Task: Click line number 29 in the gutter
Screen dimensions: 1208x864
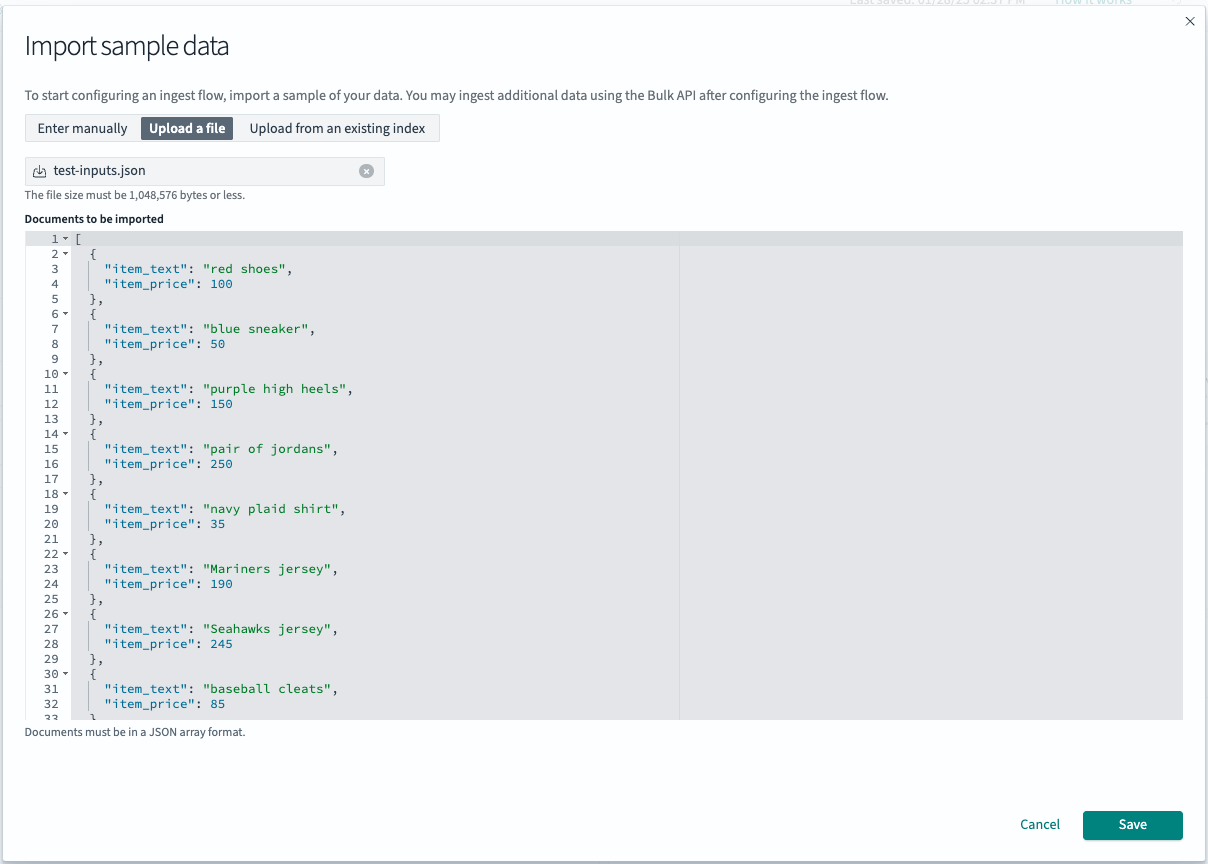Action: (51, 659)
